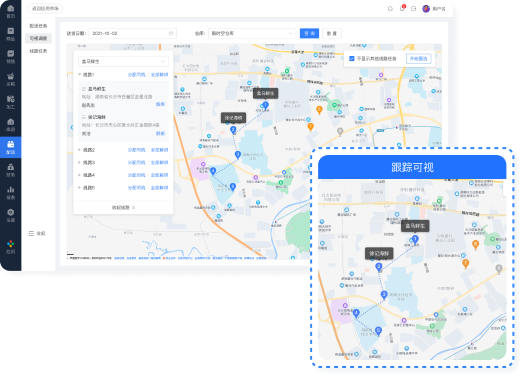523x376 pixels.
Task: Open the warehouse dropdown in the filter bar
Action: pyautogui.click(x=252, y=33)
